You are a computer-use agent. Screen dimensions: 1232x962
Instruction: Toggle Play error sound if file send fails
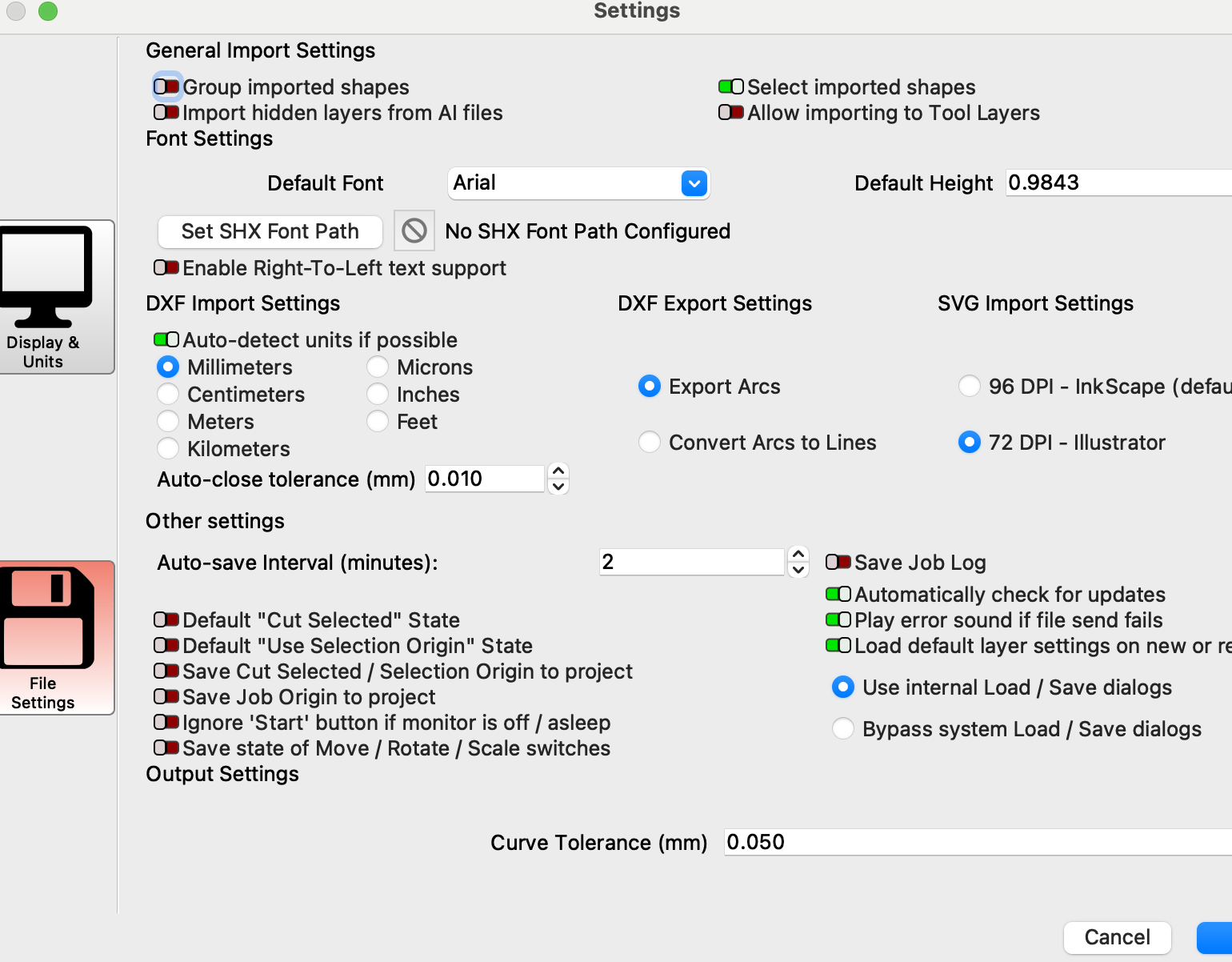pos(838,619)
